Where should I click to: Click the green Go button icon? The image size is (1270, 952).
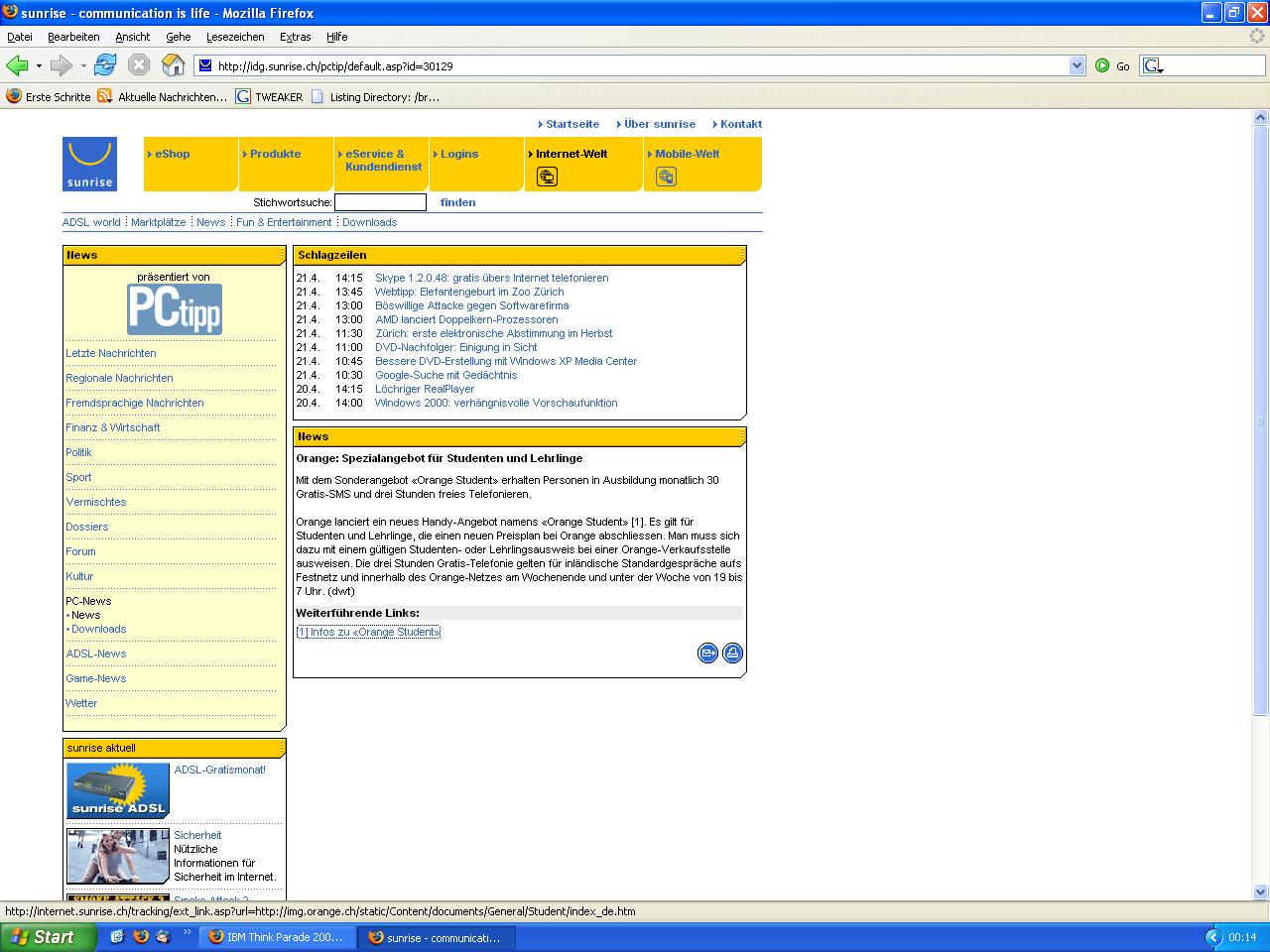pos(1102,65)
